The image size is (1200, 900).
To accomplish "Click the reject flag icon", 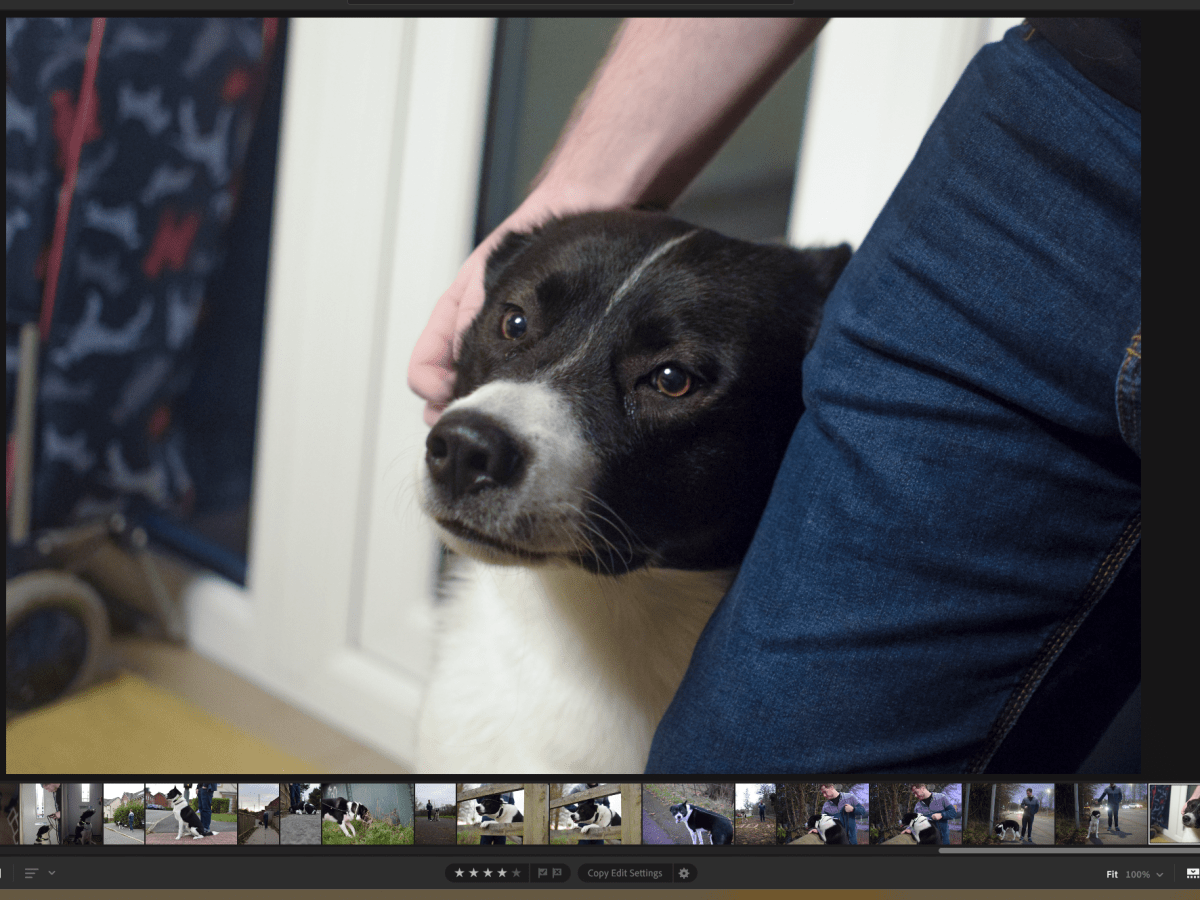I will (x=555, y=872).
